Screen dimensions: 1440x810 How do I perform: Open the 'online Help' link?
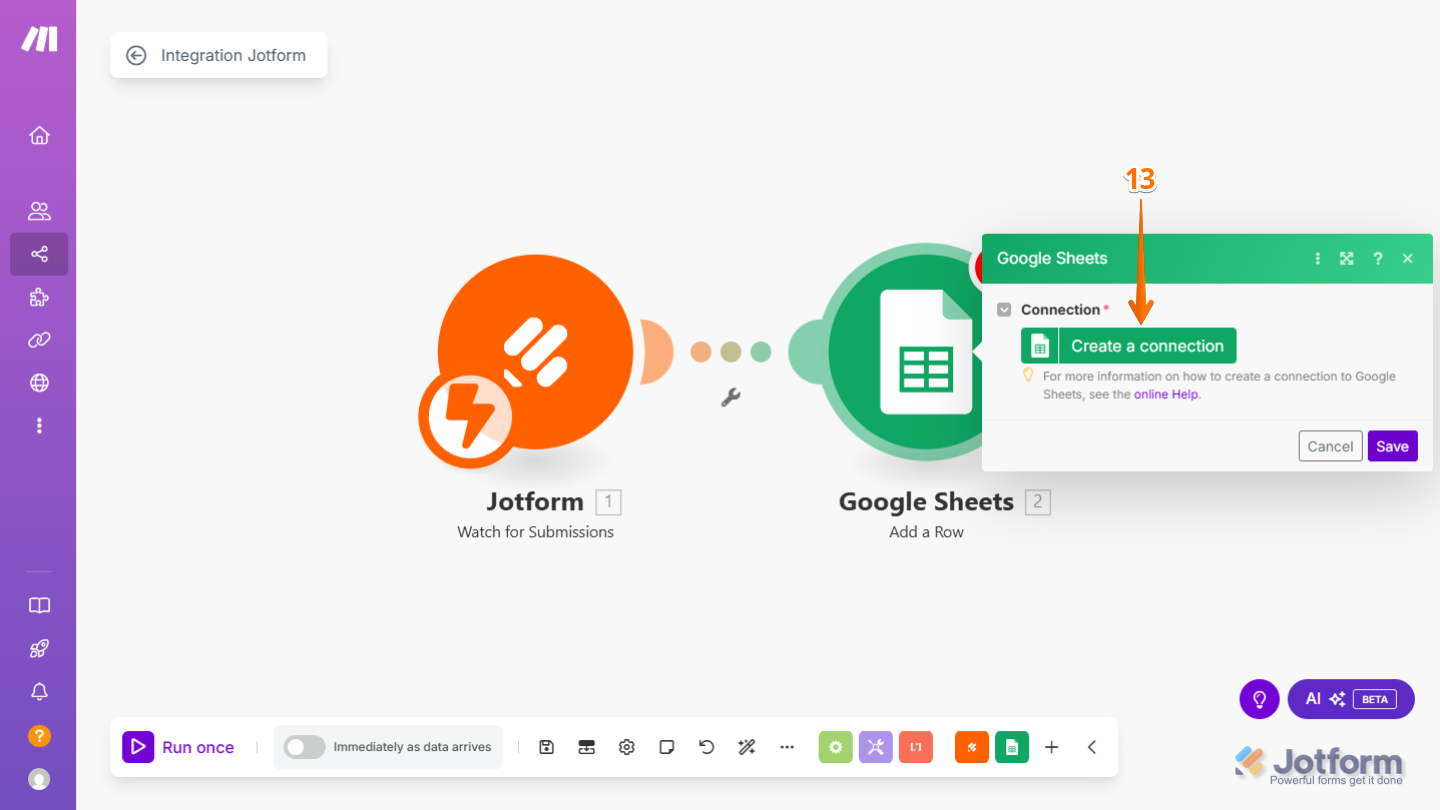[x=1166, y=394]
